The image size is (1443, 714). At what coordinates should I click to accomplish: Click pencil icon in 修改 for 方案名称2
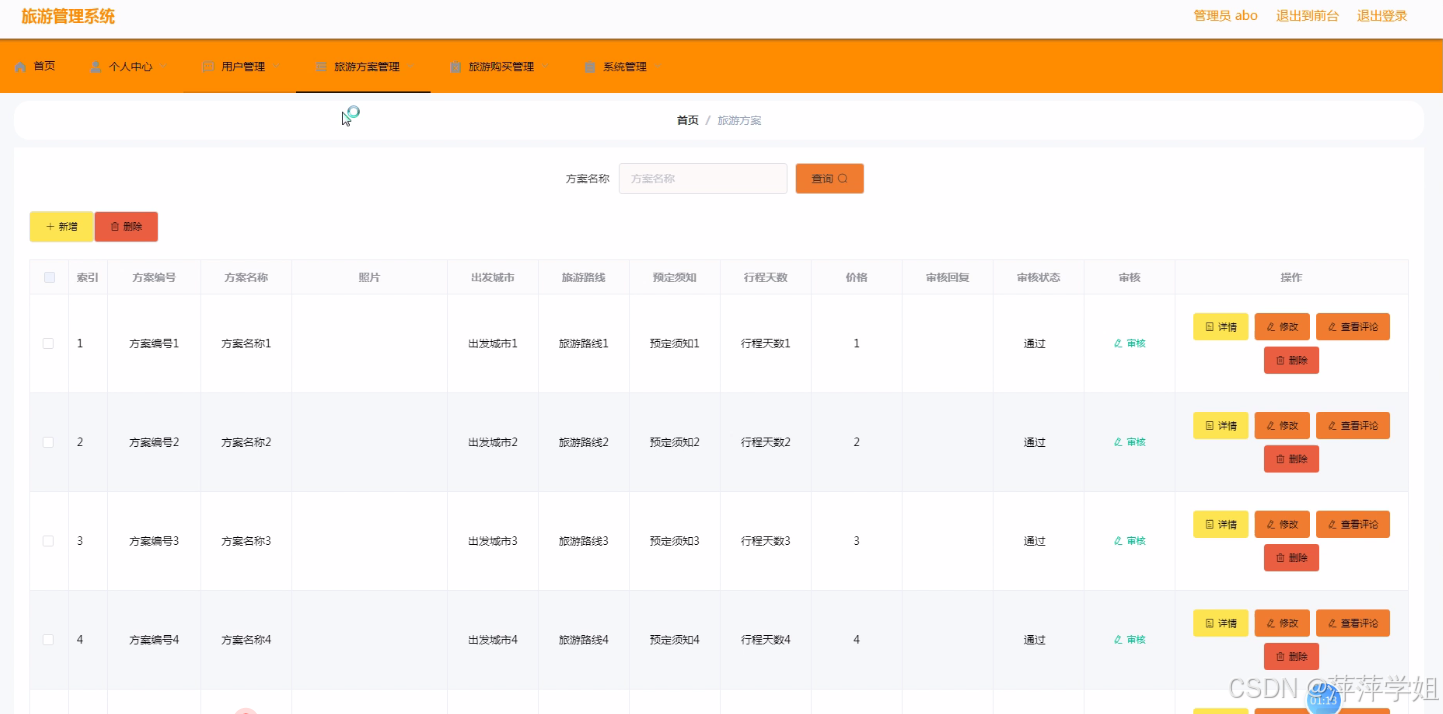pos(1271,426)
